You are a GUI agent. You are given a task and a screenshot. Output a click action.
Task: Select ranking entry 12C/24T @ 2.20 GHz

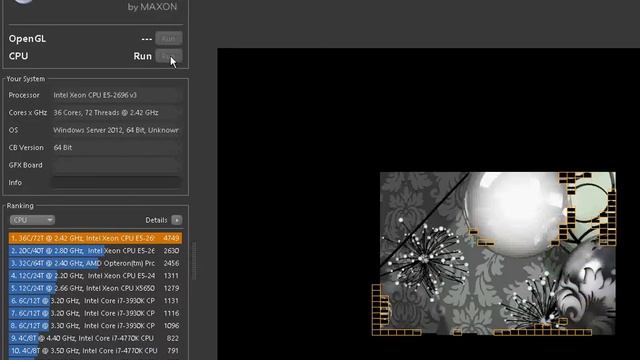pos(95,276)
